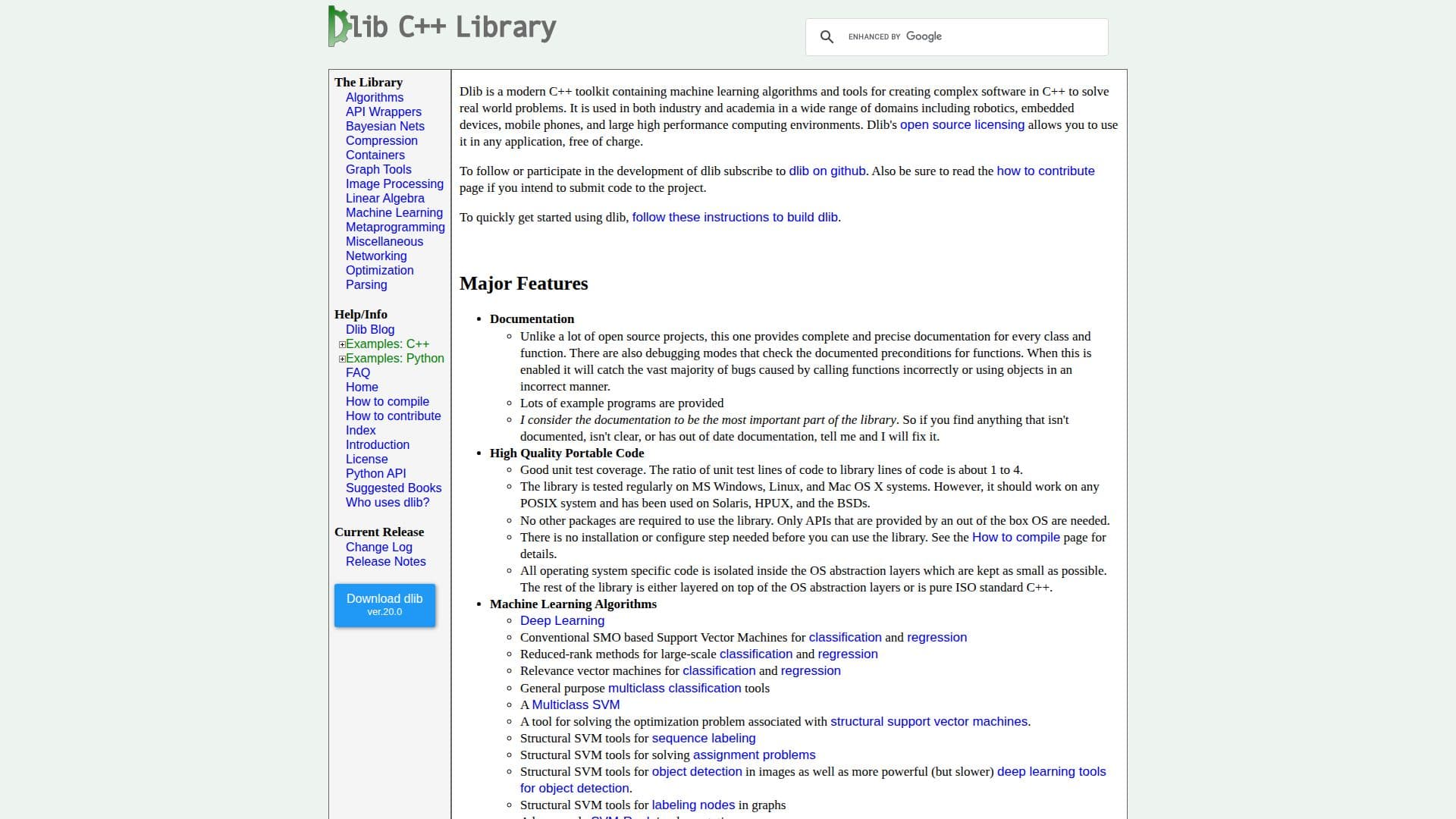The height and width of the screenshot is (819, 1456).
Task: Click how to contribute link in paragraph
Action: click(1045, 171)
